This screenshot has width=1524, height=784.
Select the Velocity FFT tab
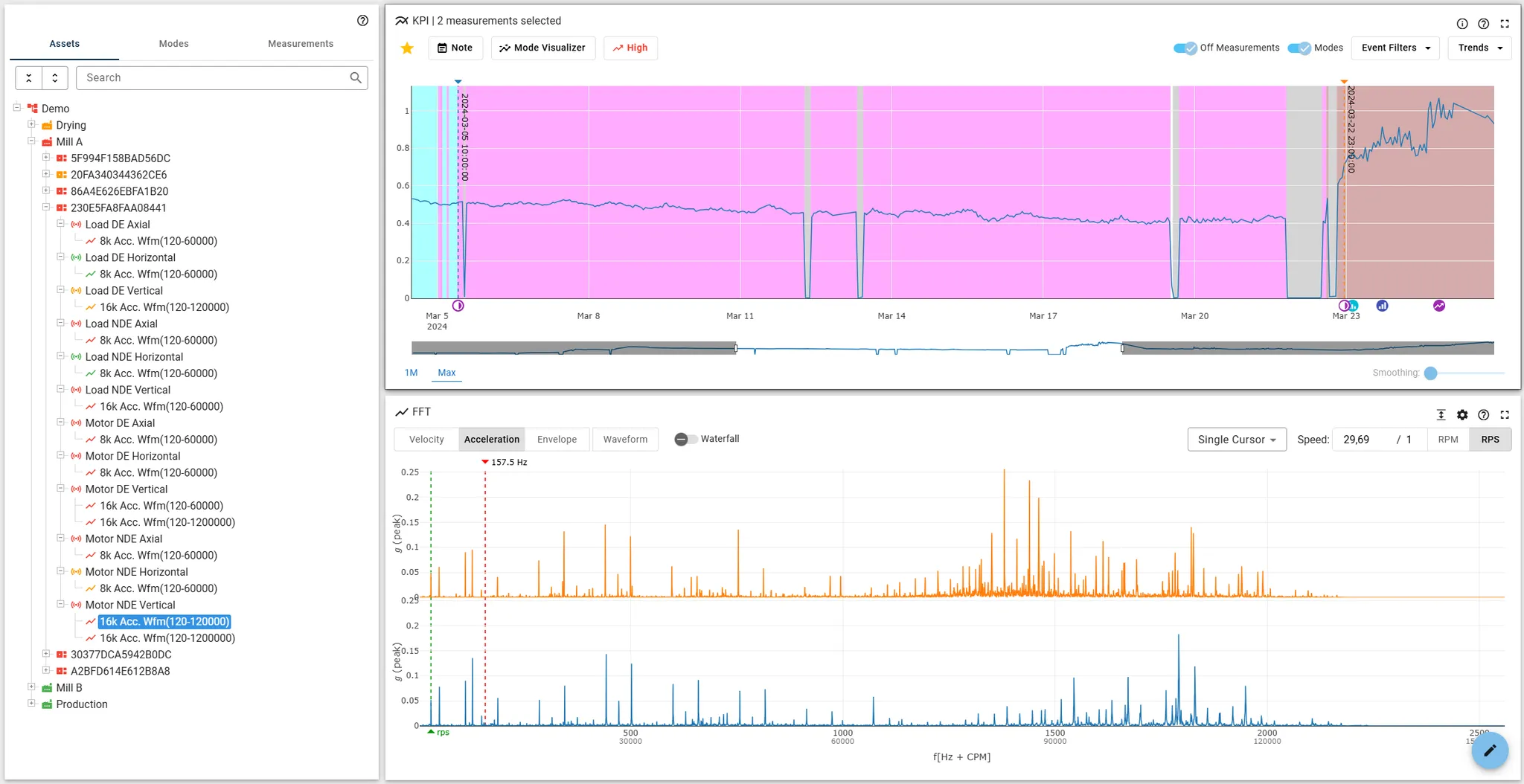click(426, 440)
